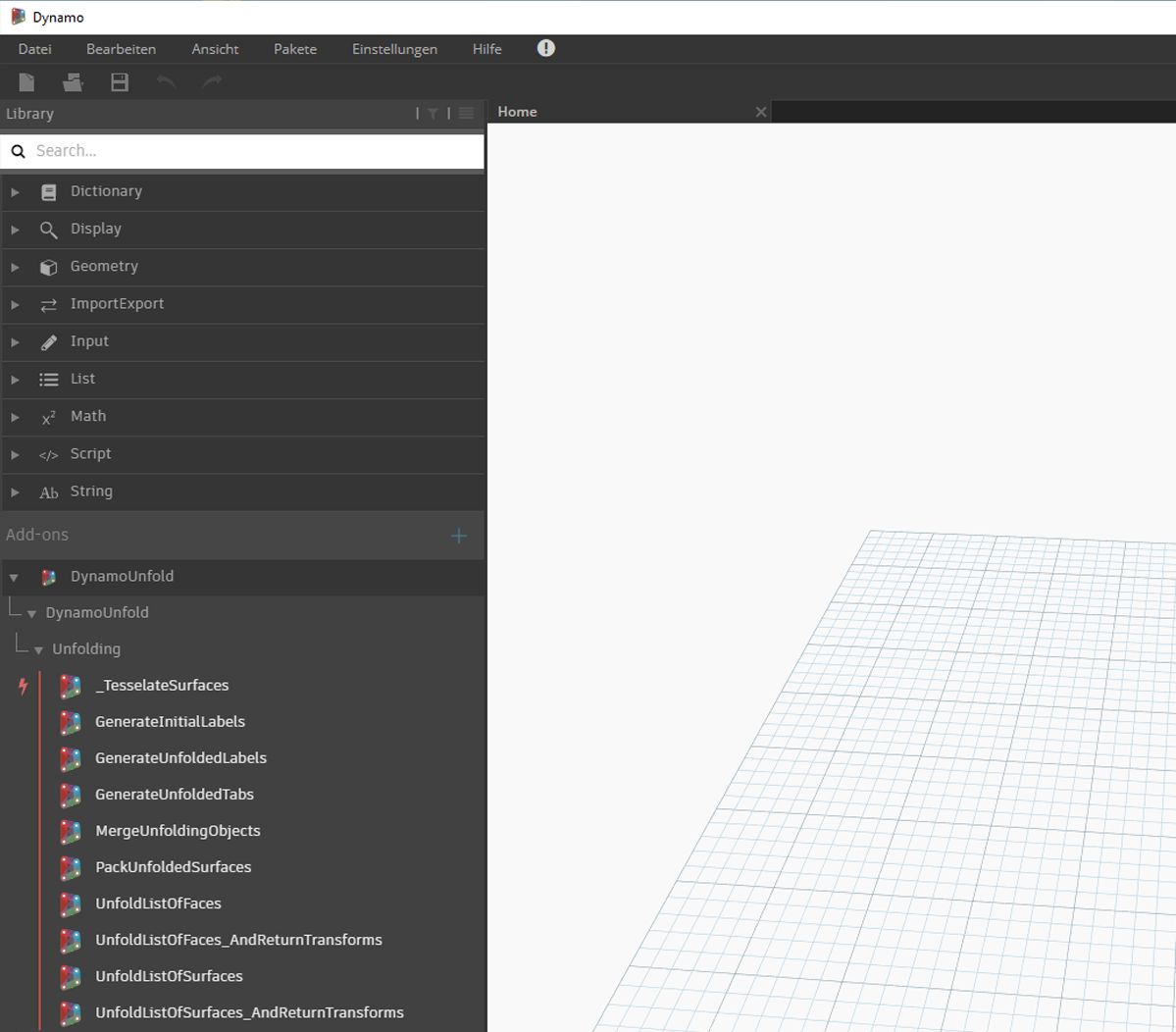Collapse the Unfolding group arrow
The height and width of the screenshot is (1032, 1176).
tap(38, 650)
